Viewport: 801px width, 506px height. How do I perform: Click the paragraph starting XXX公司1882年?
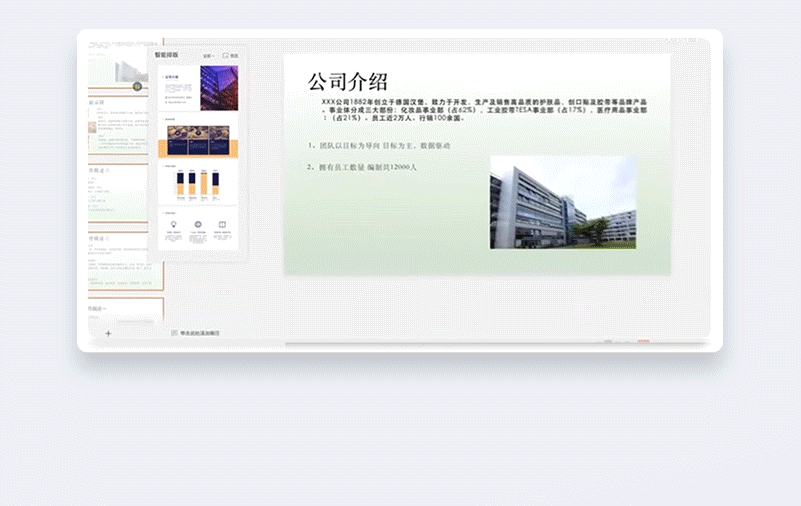[x=484, y=110]
